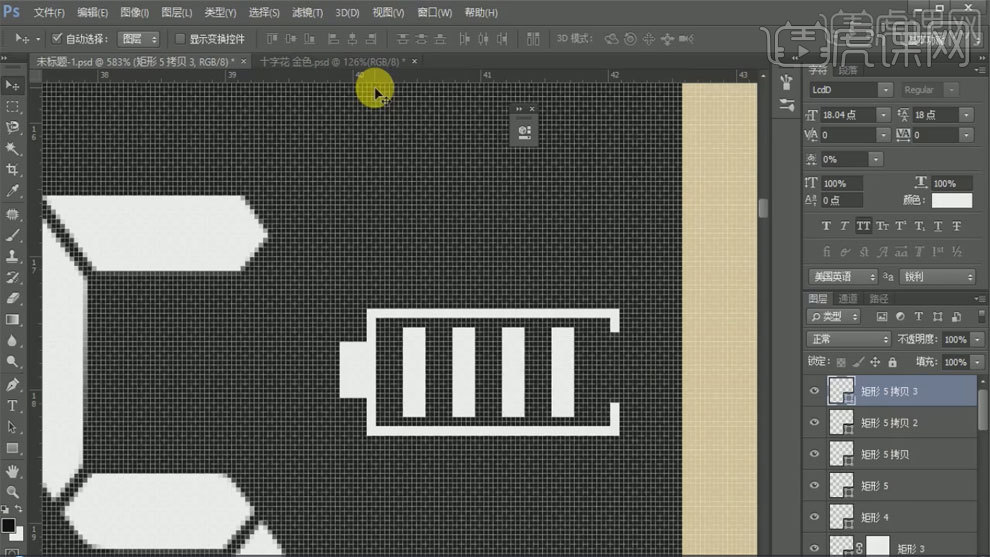
Task: Select the Path Selection tool
Action: click(x=12, y=427)
